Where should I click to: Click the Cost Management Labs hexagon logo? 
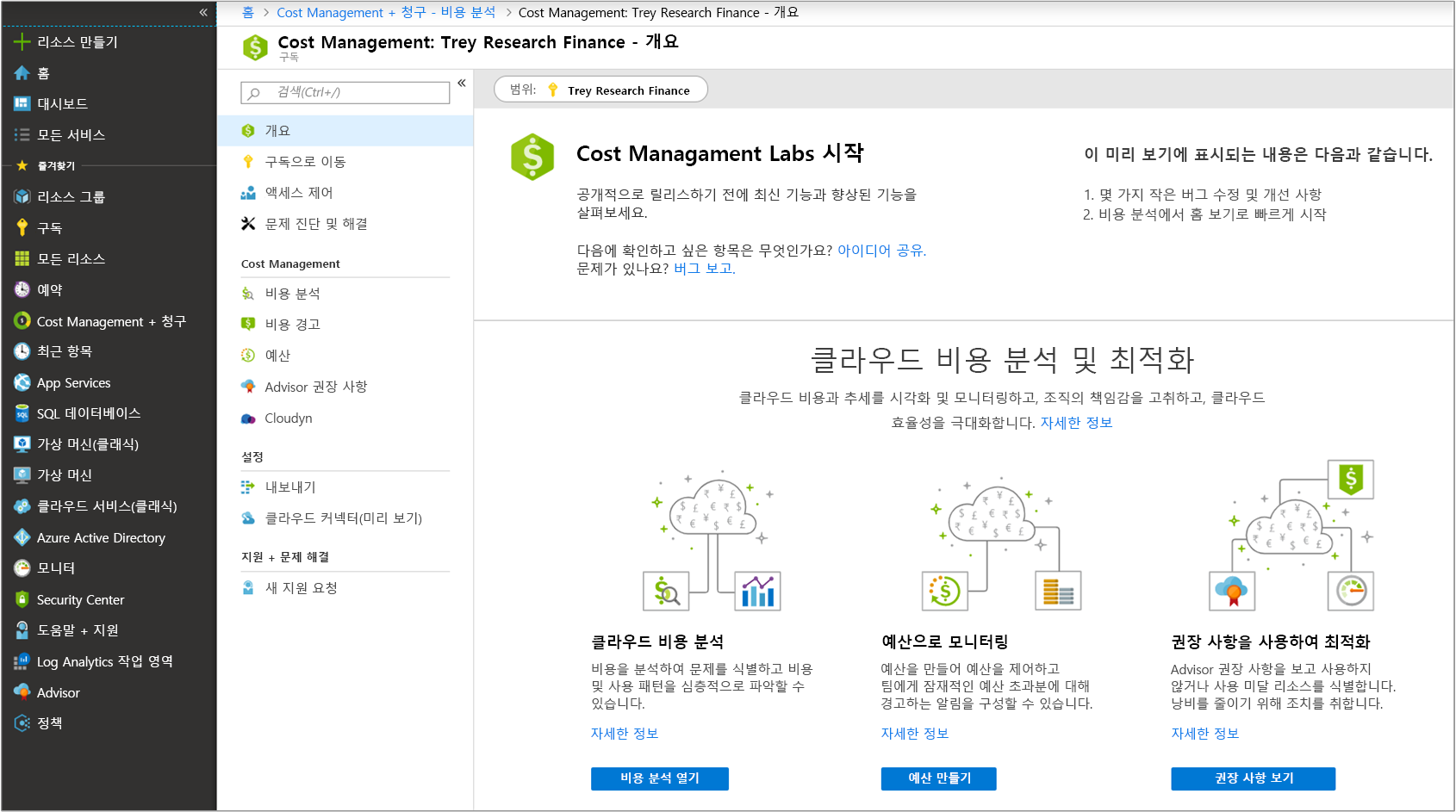(532, 157)
